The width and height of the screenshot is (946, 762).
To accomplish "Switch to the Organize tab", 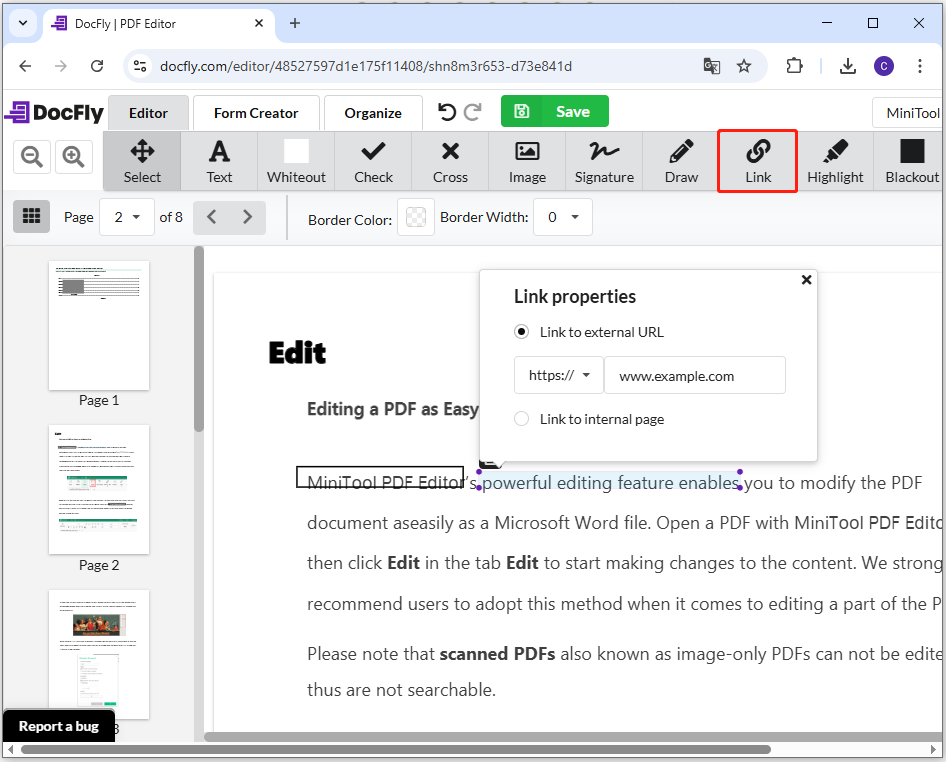I will click(x=373, y=113).
